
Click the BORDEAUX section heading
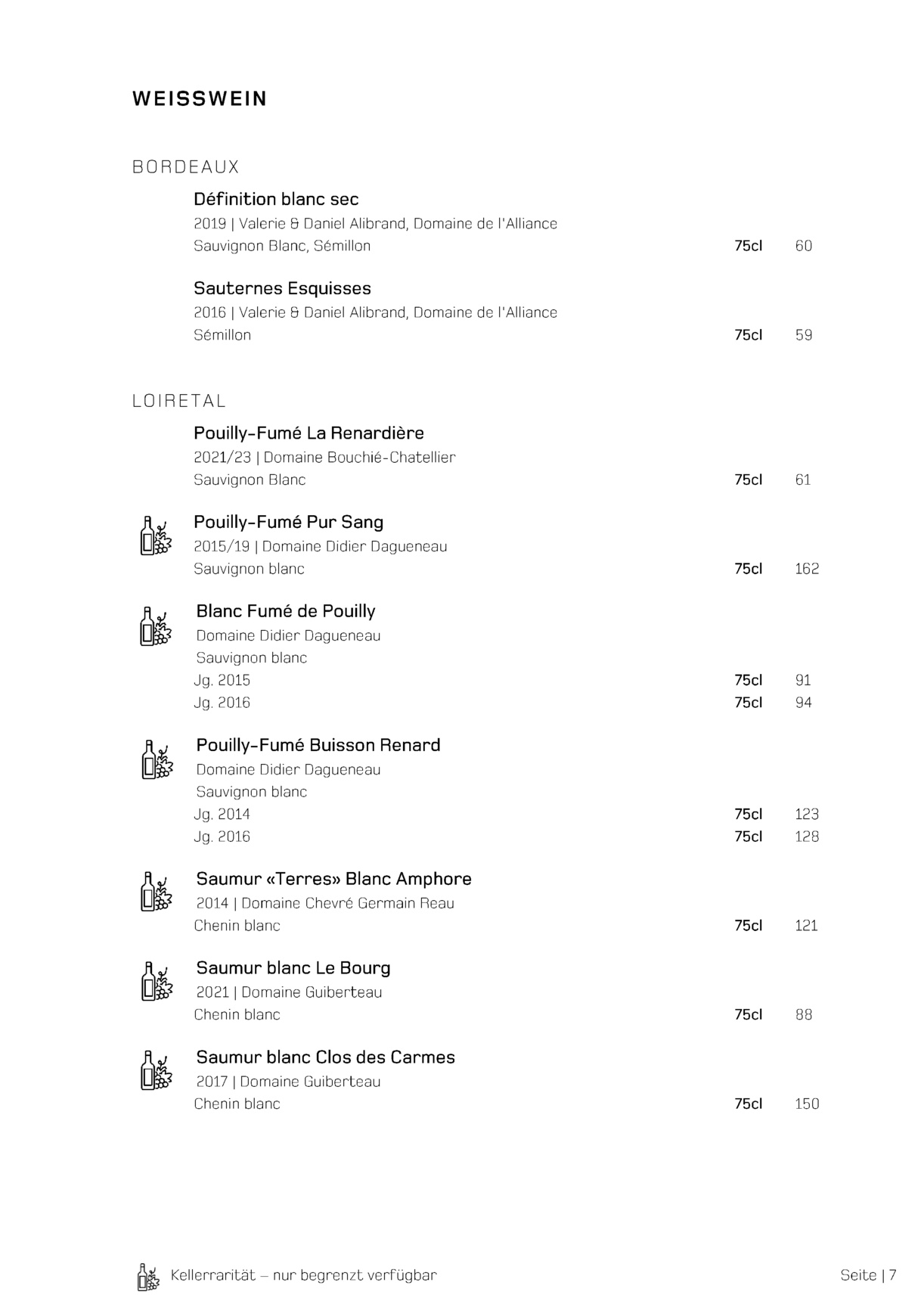coord(186,167)
